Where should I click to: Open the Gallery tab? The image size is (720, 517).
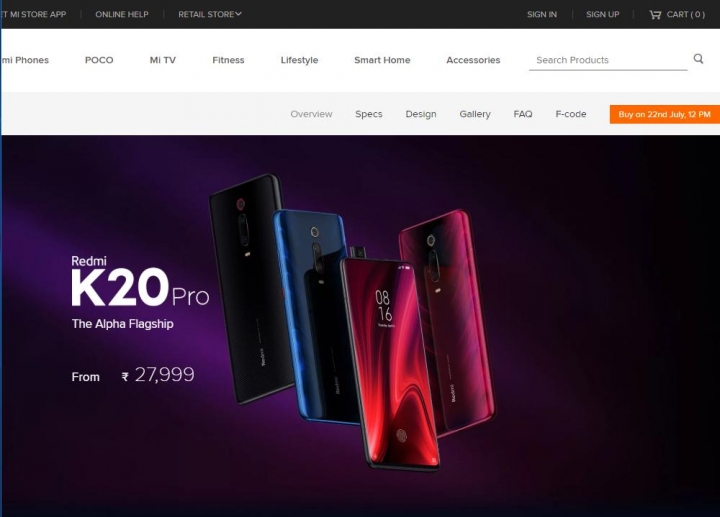coord(475,114)
